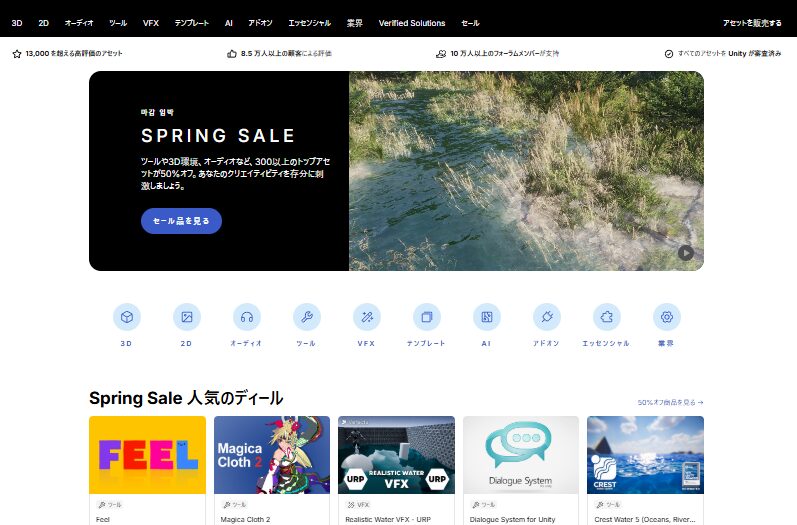Open the エッセンシャル puzzle category icon
The width and height of the screenshot is (797, 525).
[606, 317]
